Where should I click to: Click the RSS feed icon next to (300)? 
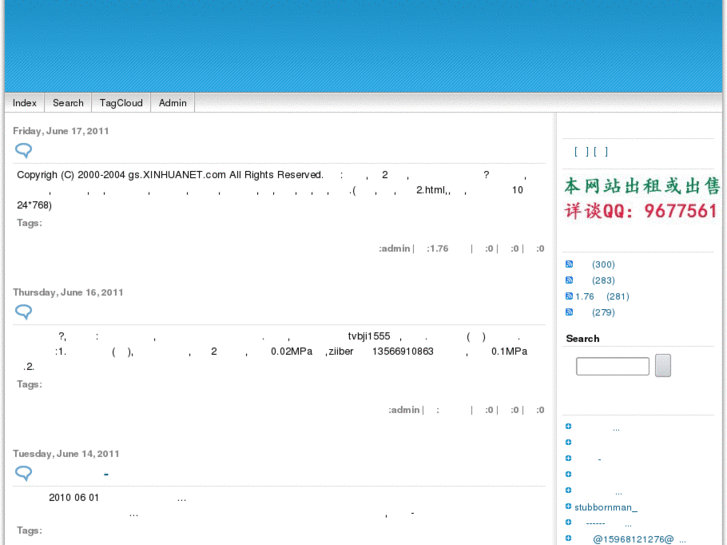[569, 264]
